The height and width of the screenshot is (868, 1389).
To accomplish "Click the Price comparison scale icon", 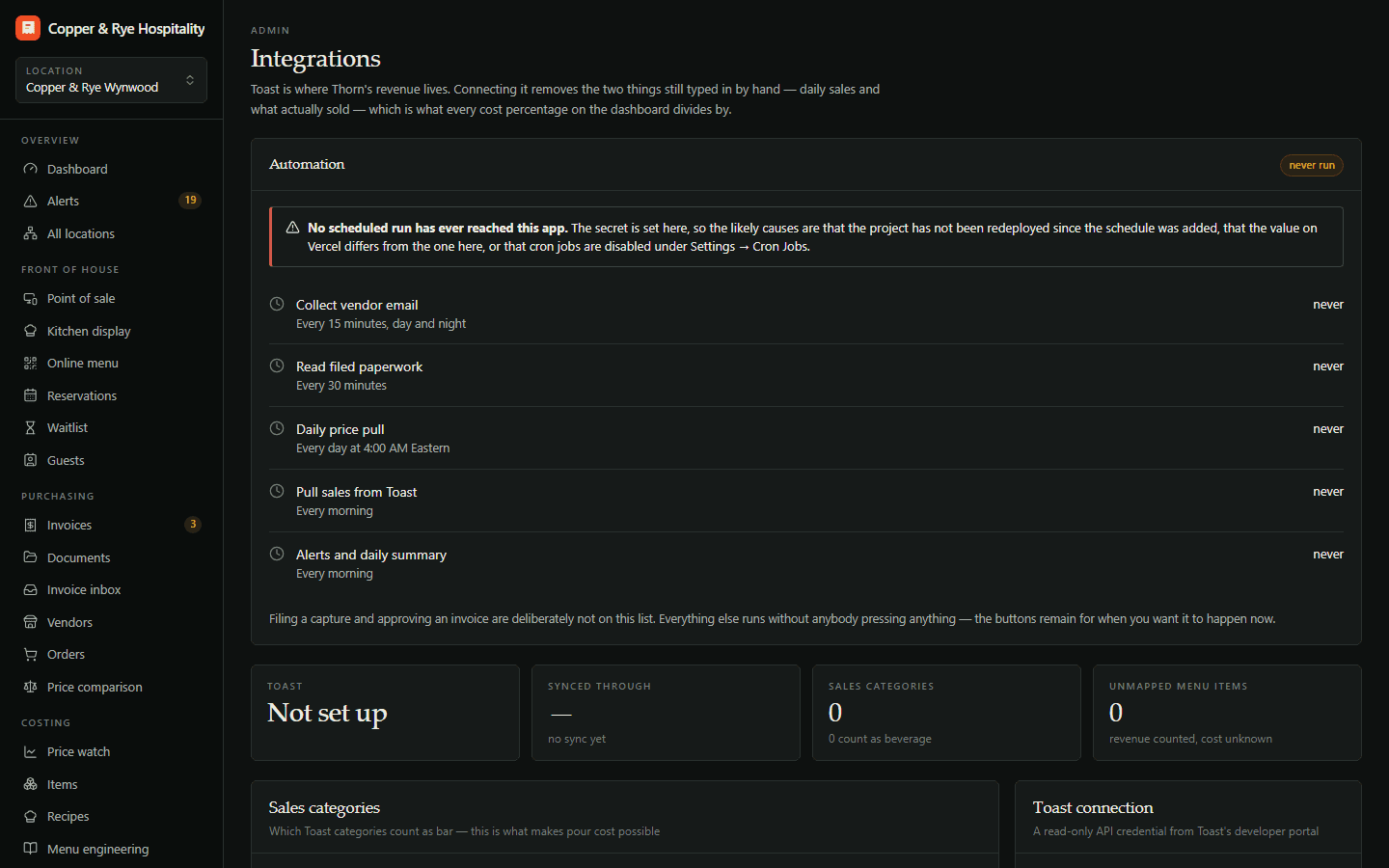I will [30, 687].
